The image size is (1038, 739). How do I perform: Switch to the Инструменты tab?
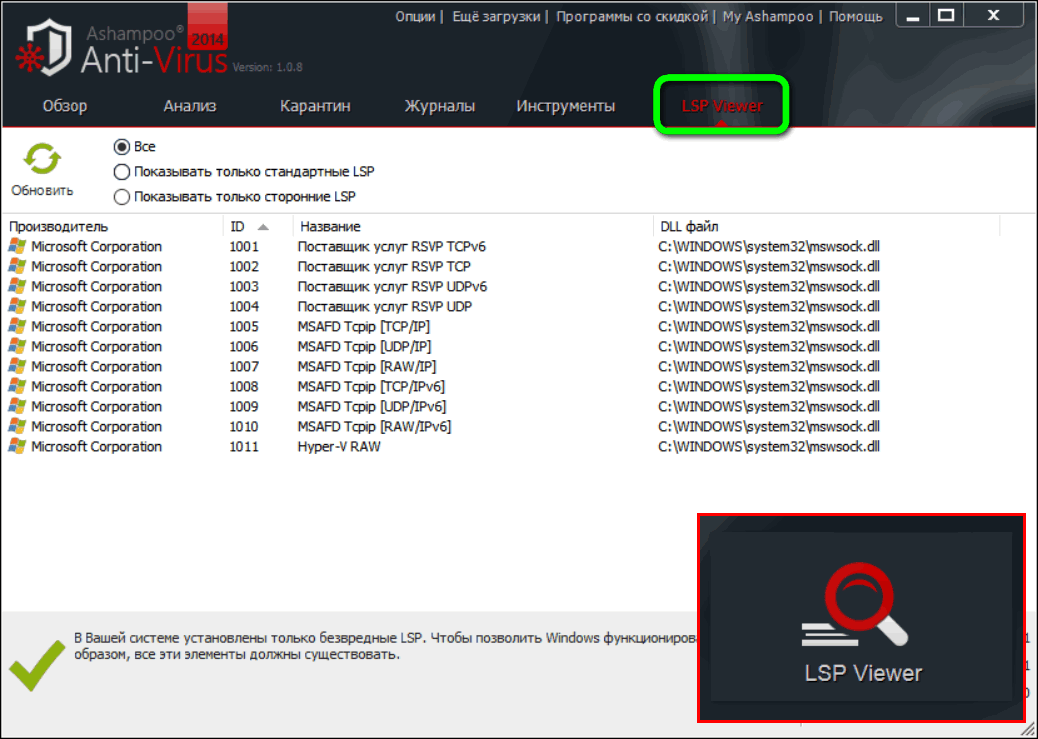tap(566, 106)
